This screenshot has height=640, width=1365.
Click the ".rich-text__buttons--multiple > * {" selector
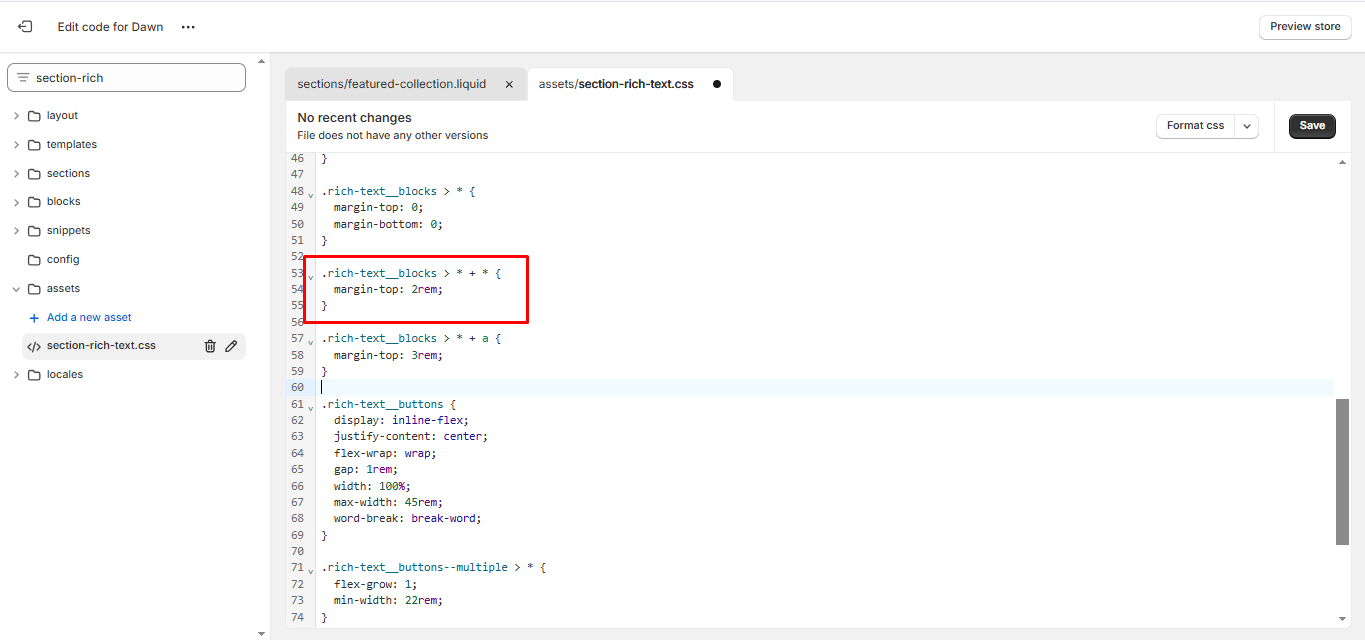pos(434,567)
